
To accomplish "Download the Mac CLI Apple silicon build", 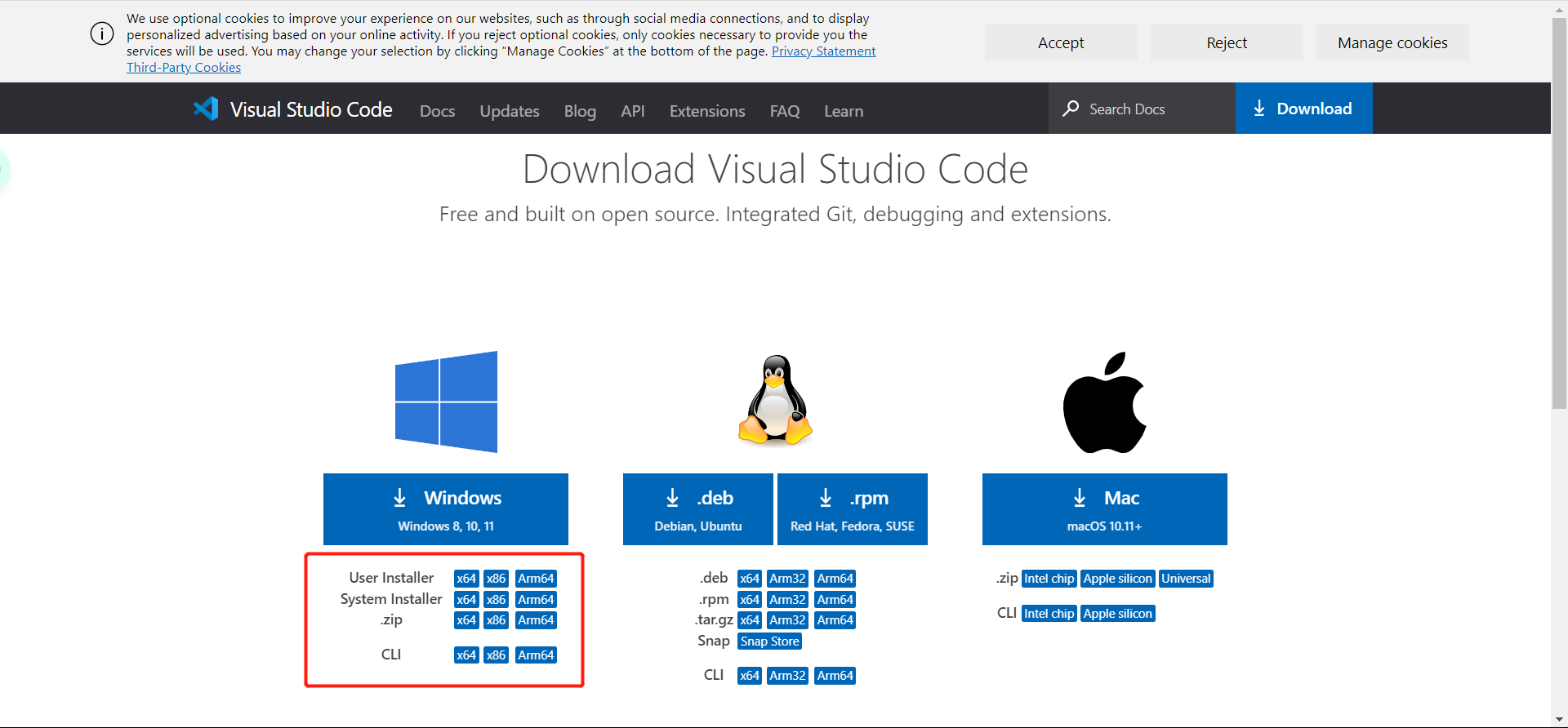I will (1118, 614).
